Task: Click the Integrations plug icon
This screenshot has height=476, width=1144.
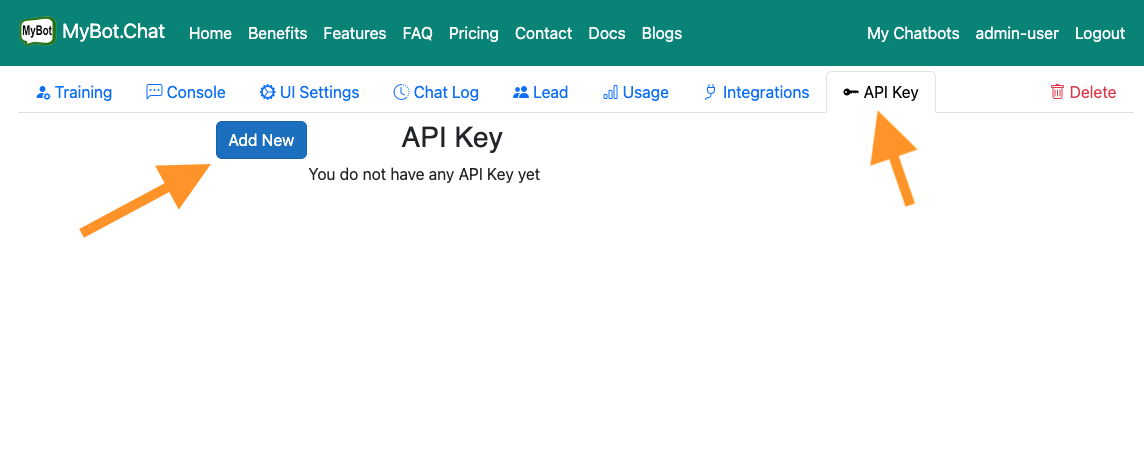Action: (x=710, y=93)
